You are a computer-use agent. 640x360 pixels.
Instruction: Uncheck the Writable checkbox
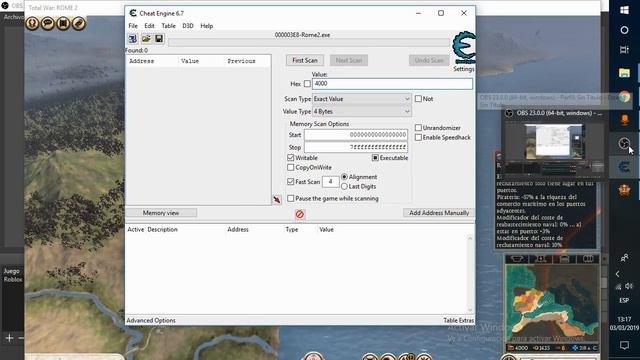coord(291,158)
